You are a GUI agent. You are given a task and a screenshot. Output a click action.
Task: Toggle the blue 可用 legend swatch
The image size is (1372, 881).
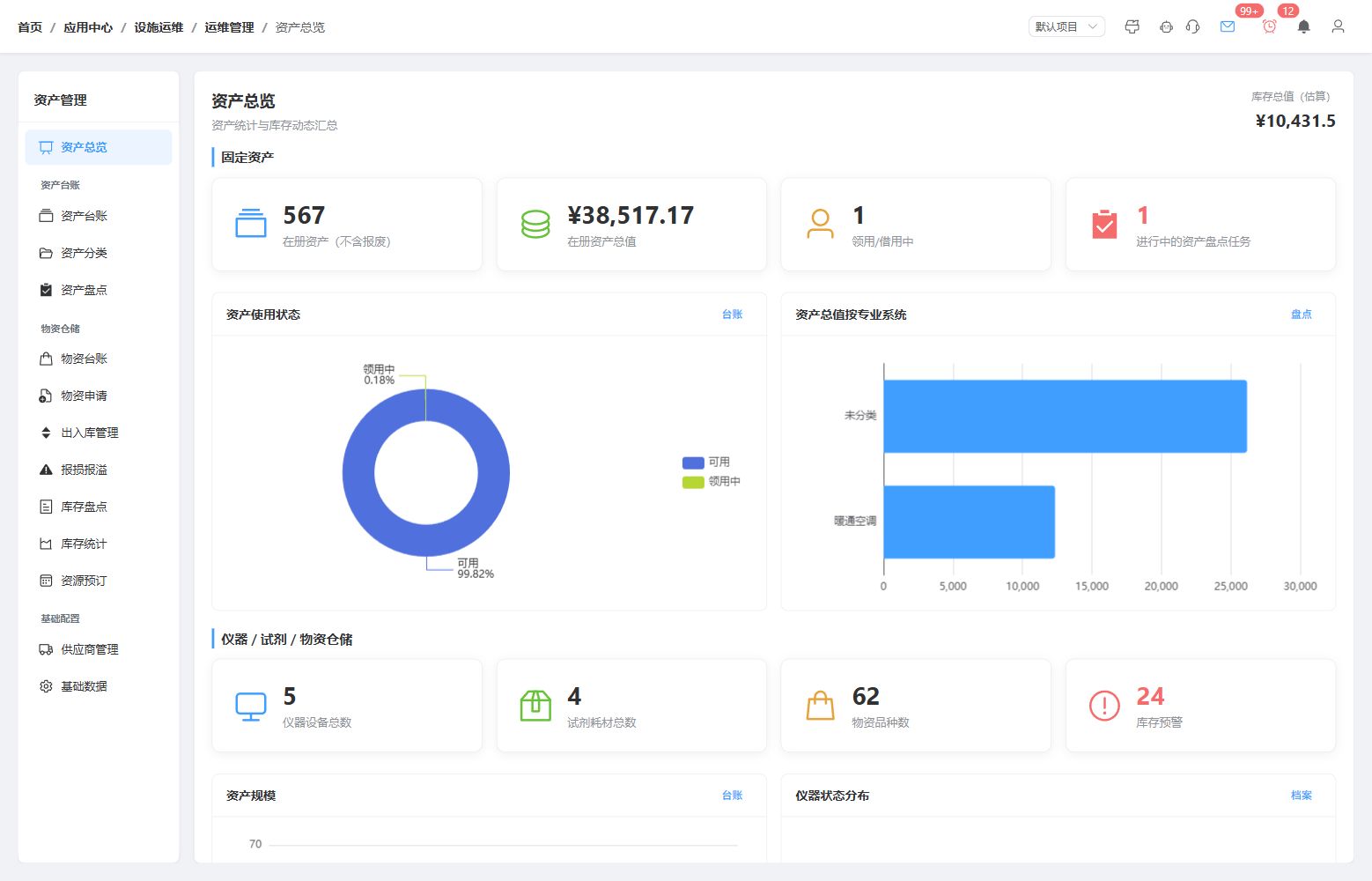pos(693,463)
